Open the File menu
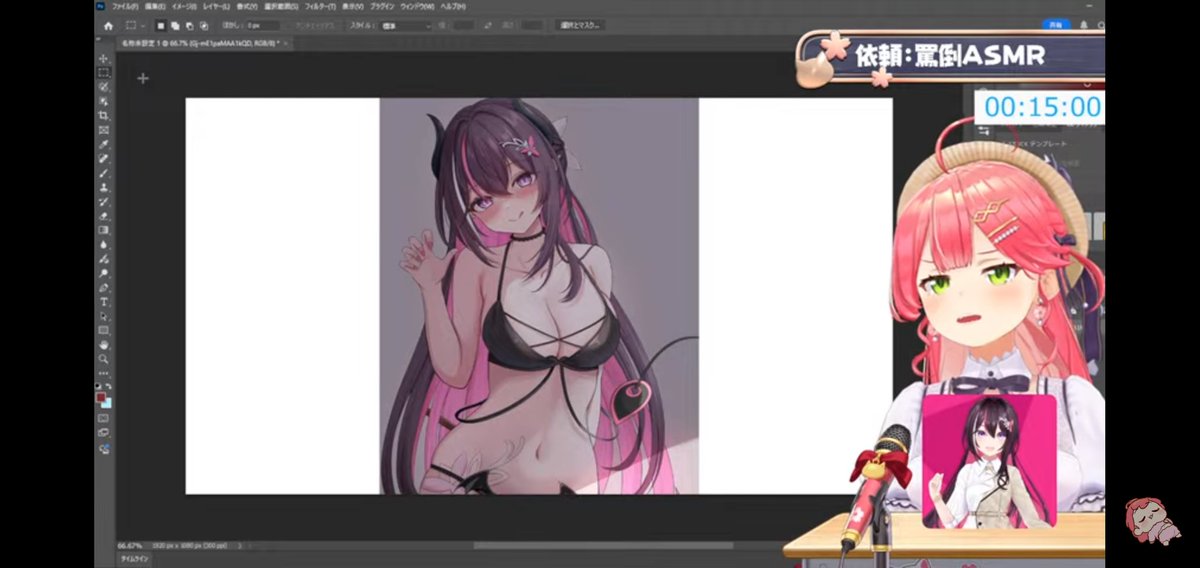 (x=124, y=6)
